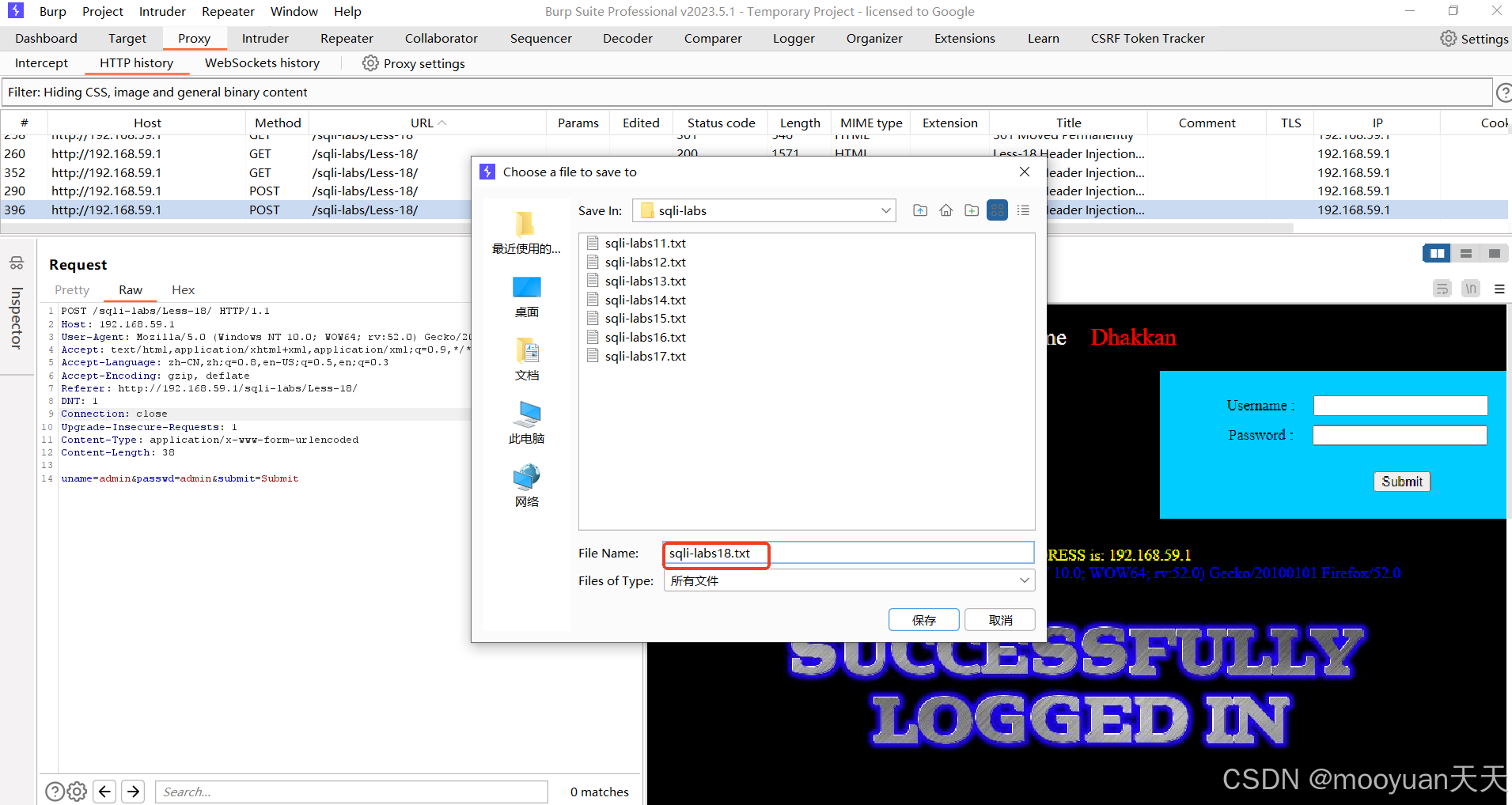This screenshot has width=1512, height=805.
Task: Select sqli-labs16.txt file
Action: [637, 337]
